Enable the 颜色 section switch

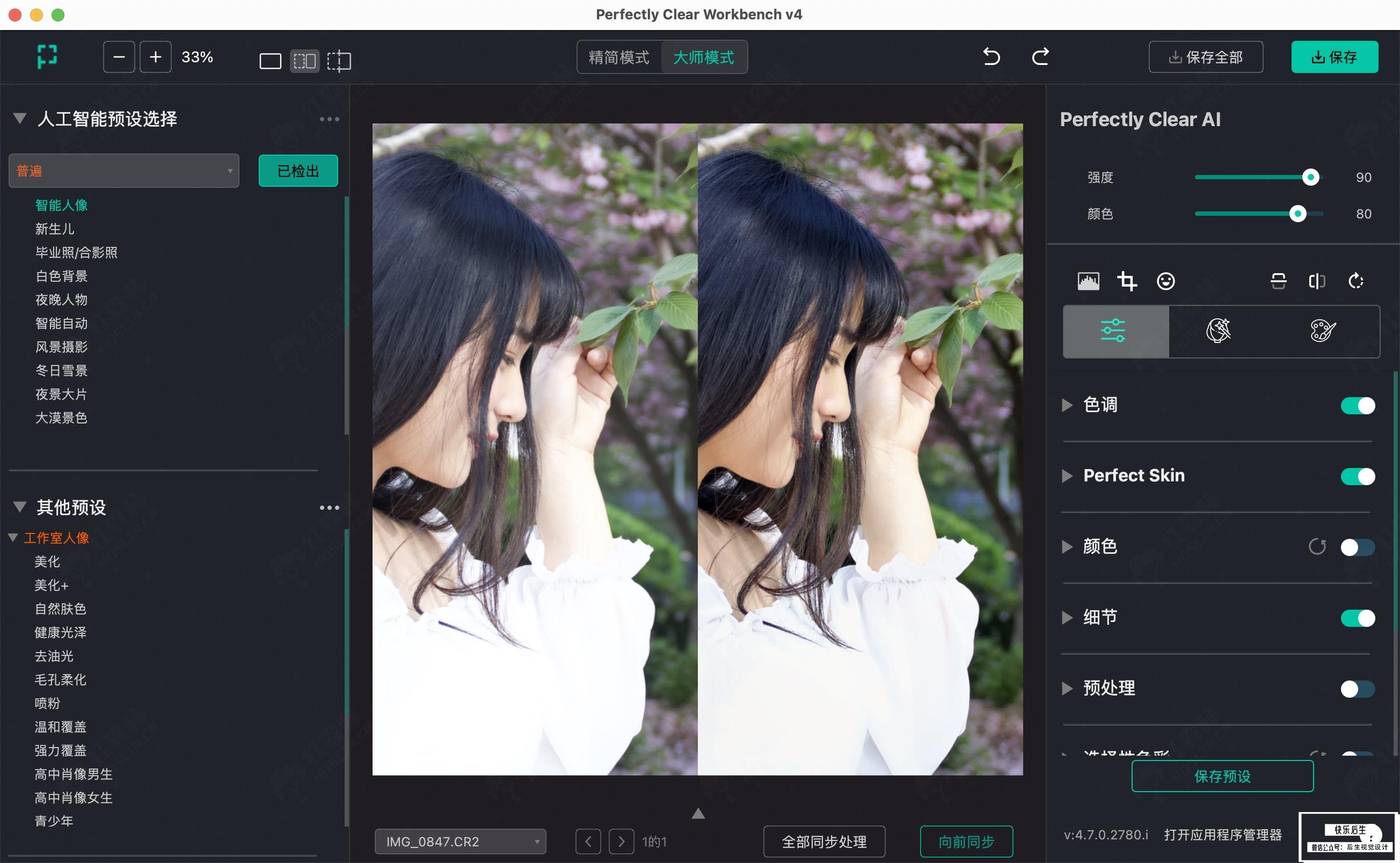click(1358, 547)
